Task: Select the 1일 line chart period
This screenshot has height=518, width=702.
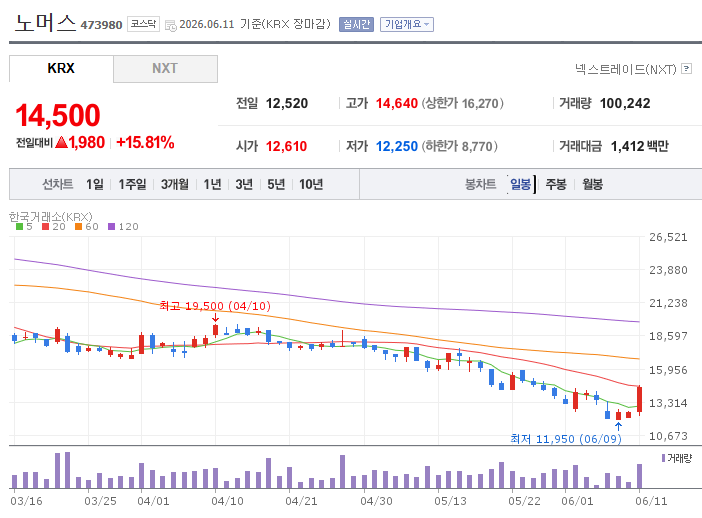Action: pyautogui.click(x=95, y=184)
